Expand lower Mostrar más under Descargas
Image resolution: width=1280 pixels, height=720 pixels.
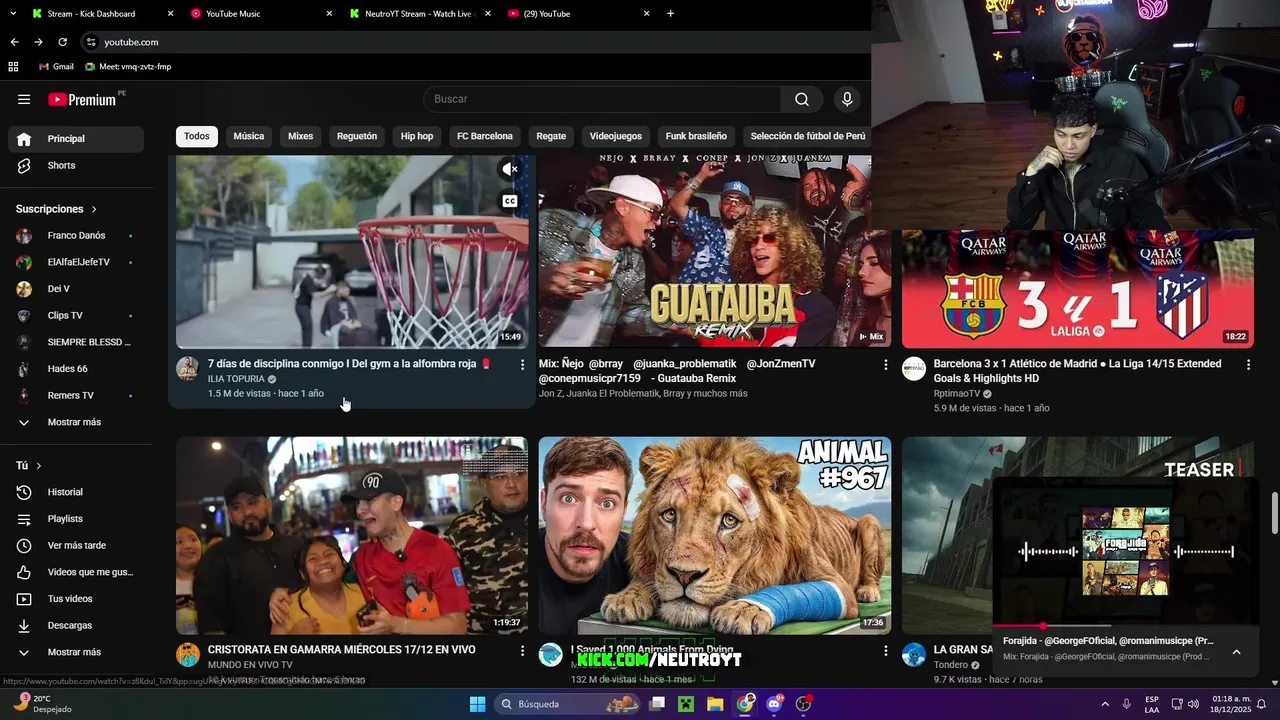pyautogui.click(x=76, y=652)
